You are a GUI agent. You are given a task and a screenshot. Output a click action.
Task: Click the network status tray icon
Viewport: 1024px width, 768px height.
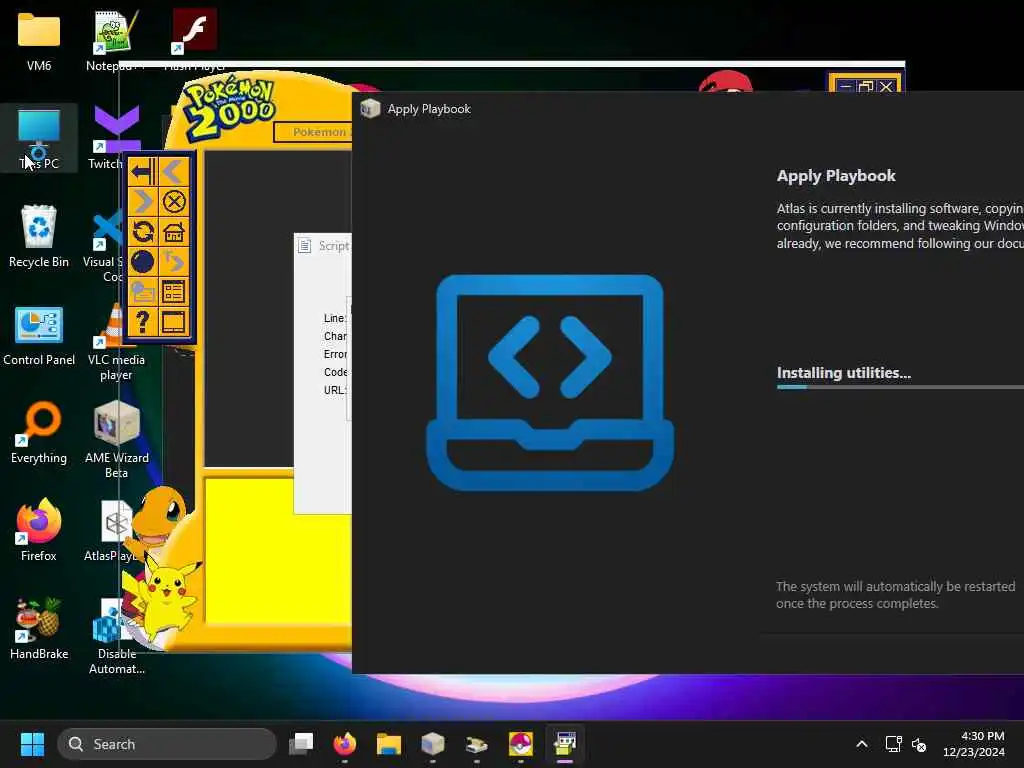click(893, 744)
